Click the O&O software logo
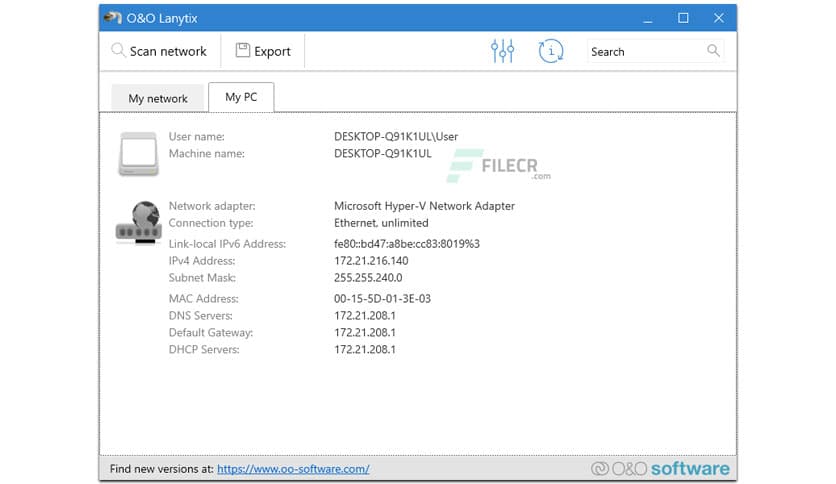Viewport: 836px width, 484px height. coord(661,468)
